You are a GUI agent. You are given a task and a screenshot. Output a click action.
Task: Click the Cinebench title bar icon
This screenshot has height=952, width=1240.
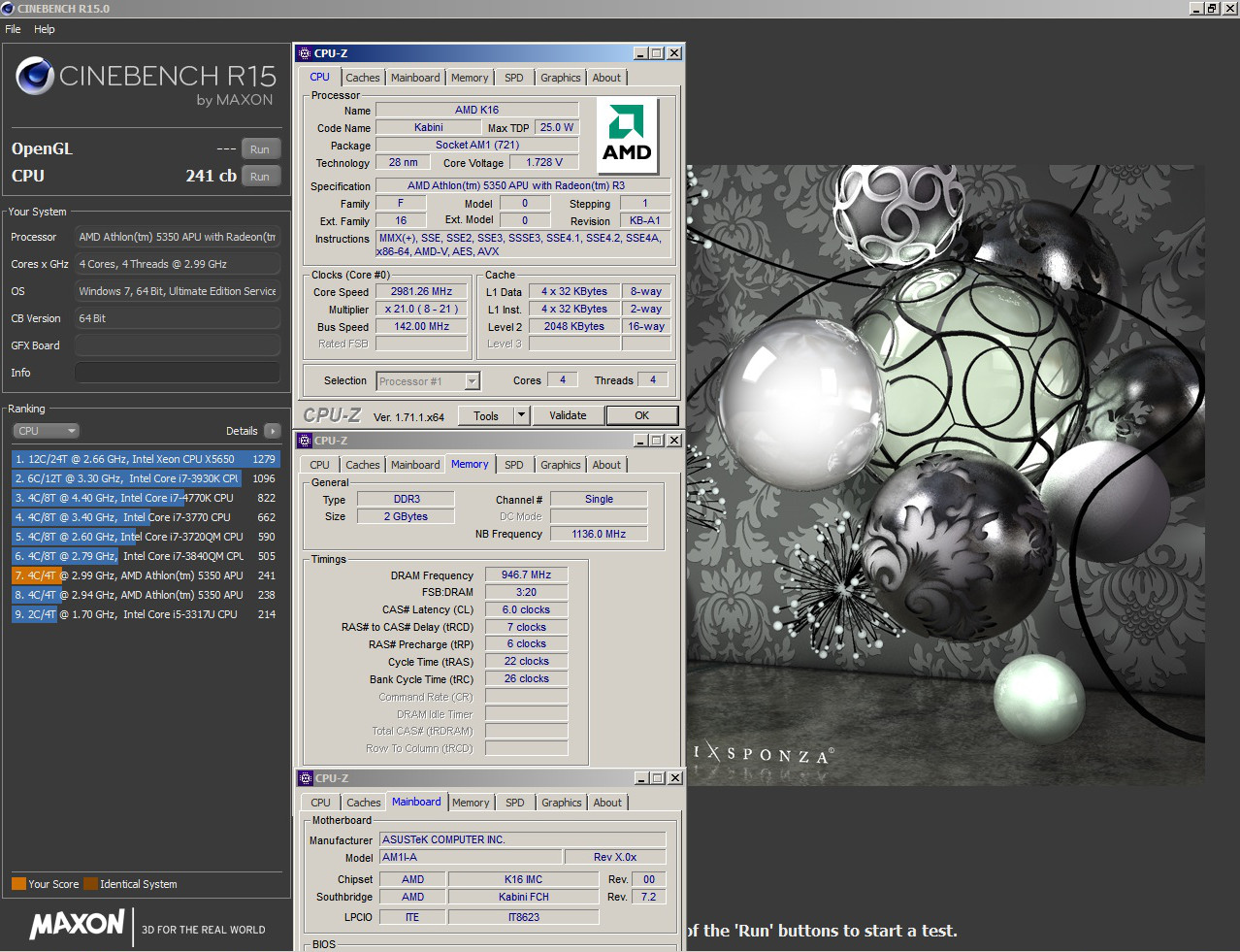[x=8, y=8]
